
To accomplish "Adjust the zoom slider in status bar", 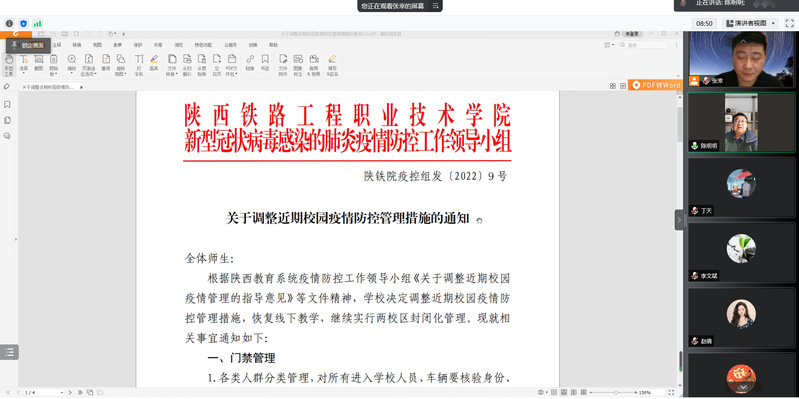I will tap(616, 392).
